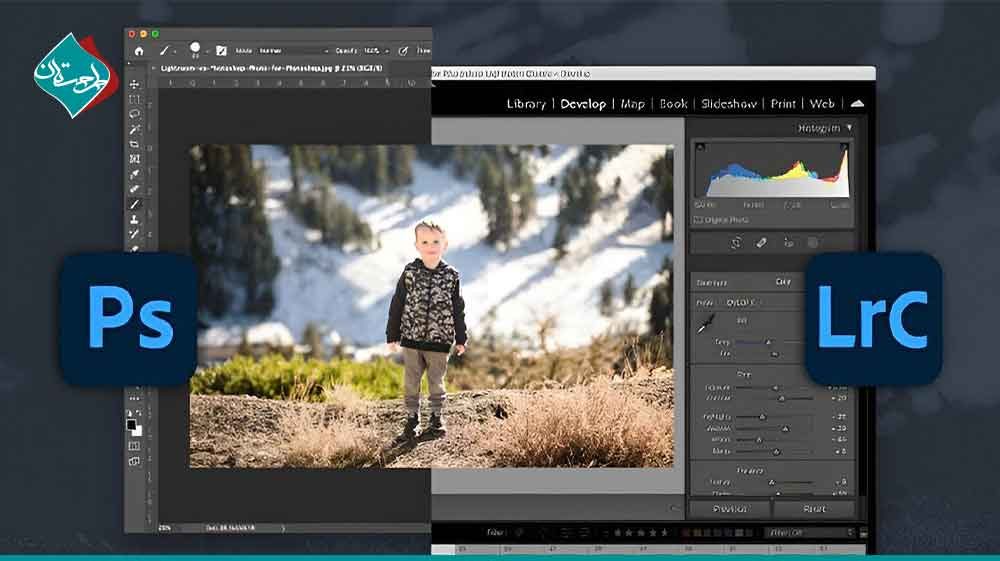Click Photoshop zoom level field in status bar
This screenshot has width=1000, height=561.
pyautogui.click(x=165, y=528)
